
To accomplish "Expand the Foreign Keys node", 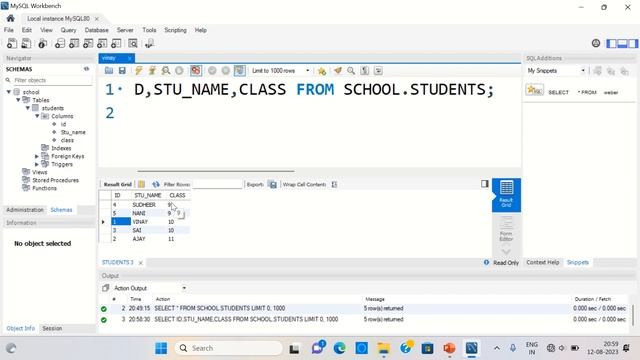I will tap(37, 156).
